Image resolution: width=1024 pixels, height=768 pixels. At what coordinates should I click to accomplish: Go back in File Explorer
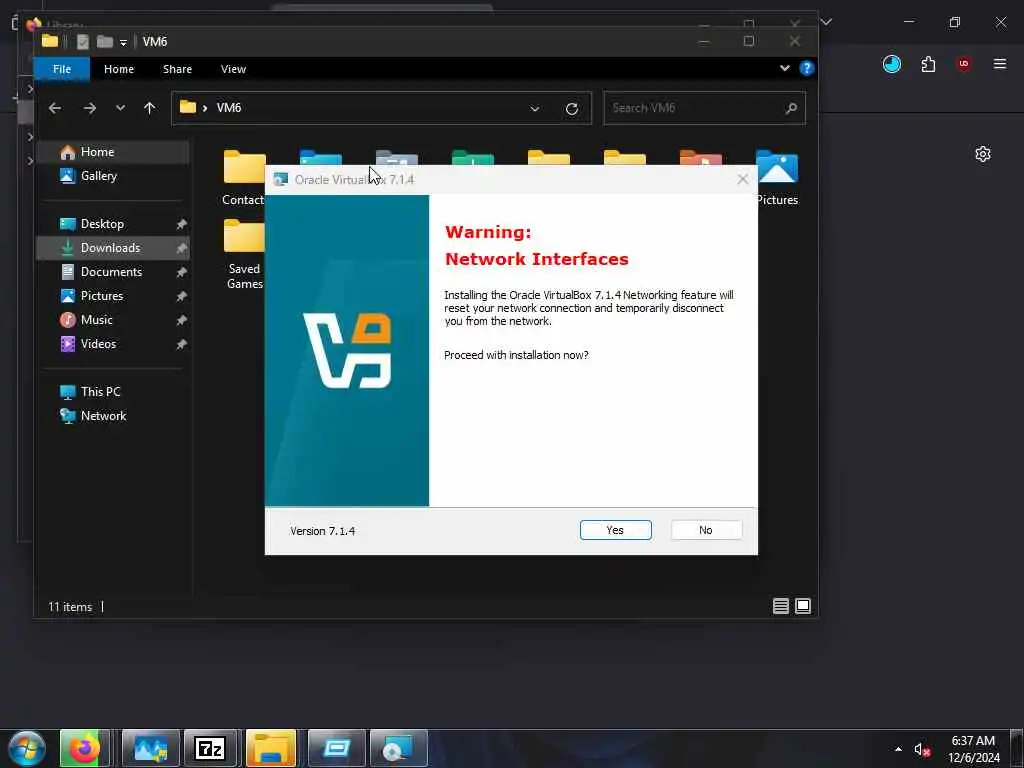(x=55, y=108)
